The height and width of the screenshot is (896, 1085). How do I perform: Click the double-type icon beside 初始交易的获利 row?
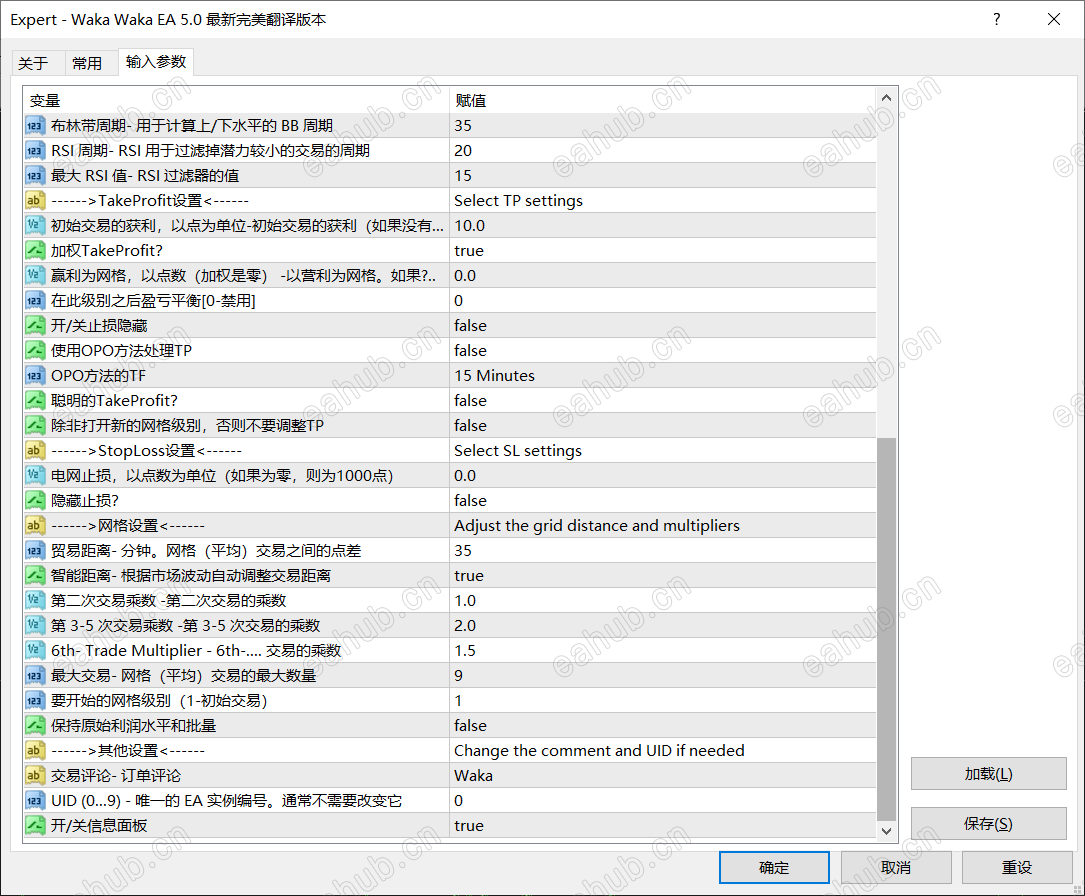click(x=35, y=226)
